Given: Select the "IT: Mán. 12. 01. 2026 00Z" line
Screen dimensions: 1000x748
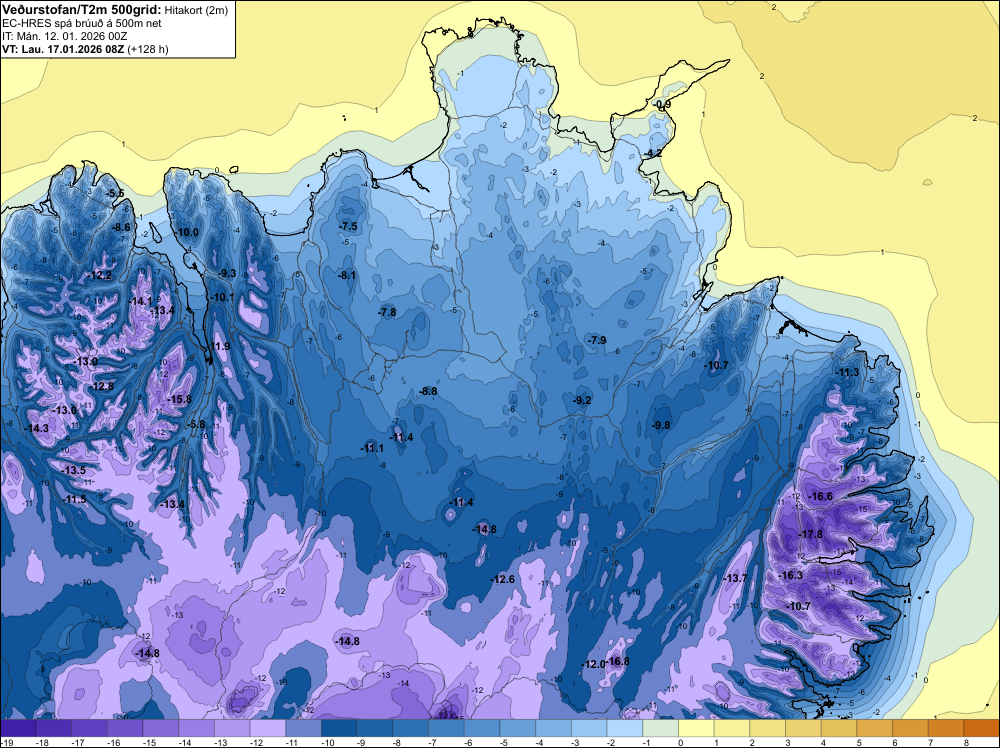Looking at the screenshot, I should (64, 36).
